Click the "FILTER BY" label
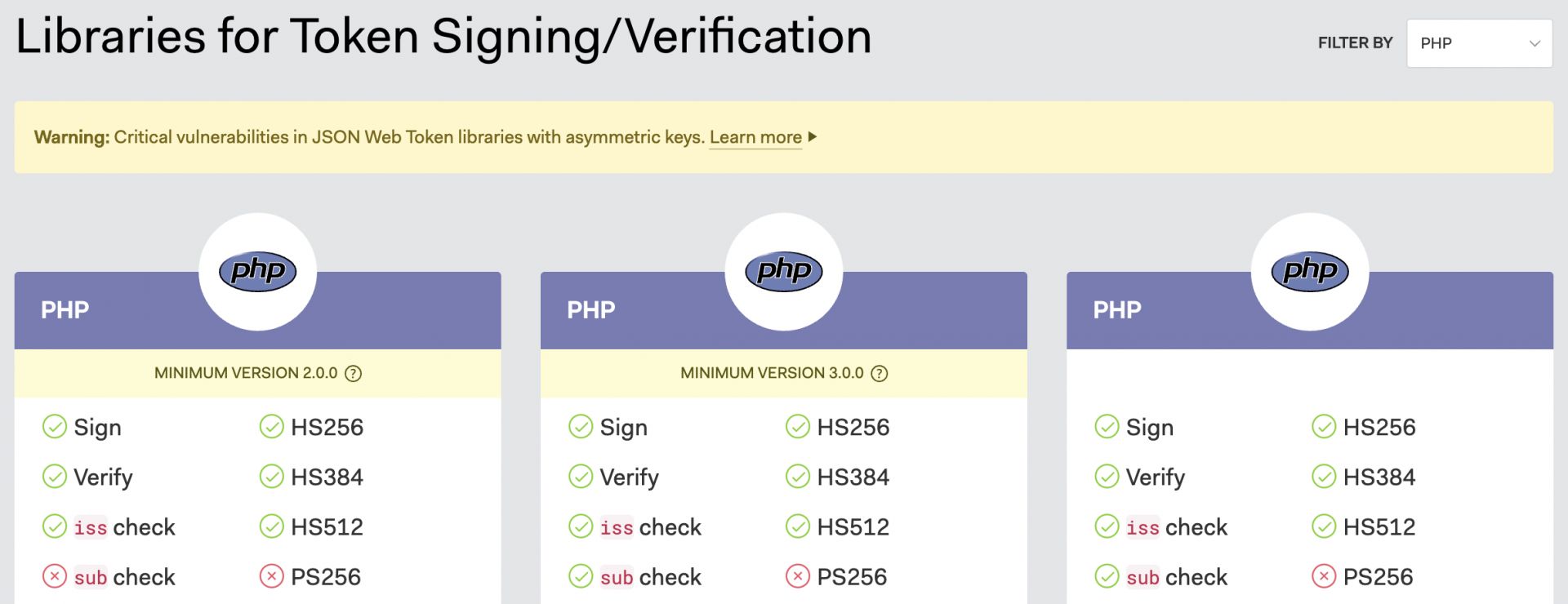This screenshot has width=1568, height=604. click(x=1355, y=43)
